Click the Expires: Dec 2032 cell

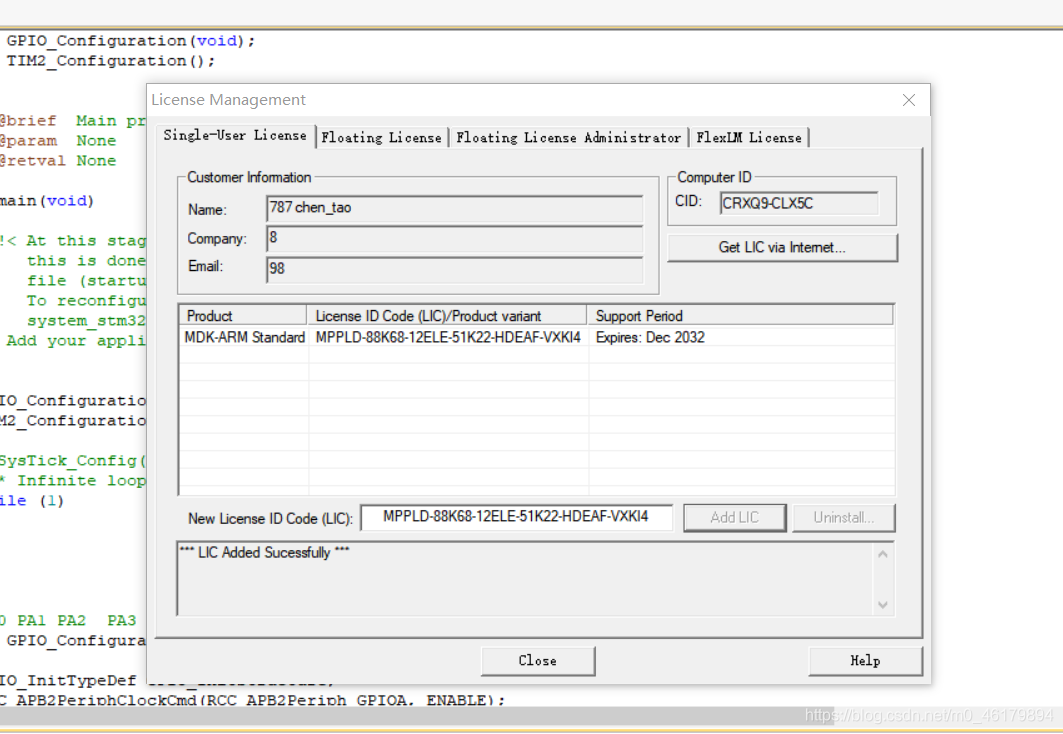click(650, 337)
